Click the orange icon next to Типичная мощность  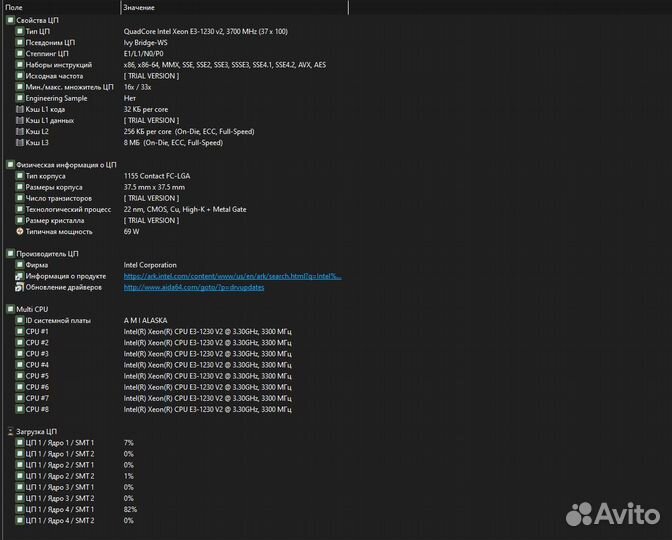pos(19,231)
